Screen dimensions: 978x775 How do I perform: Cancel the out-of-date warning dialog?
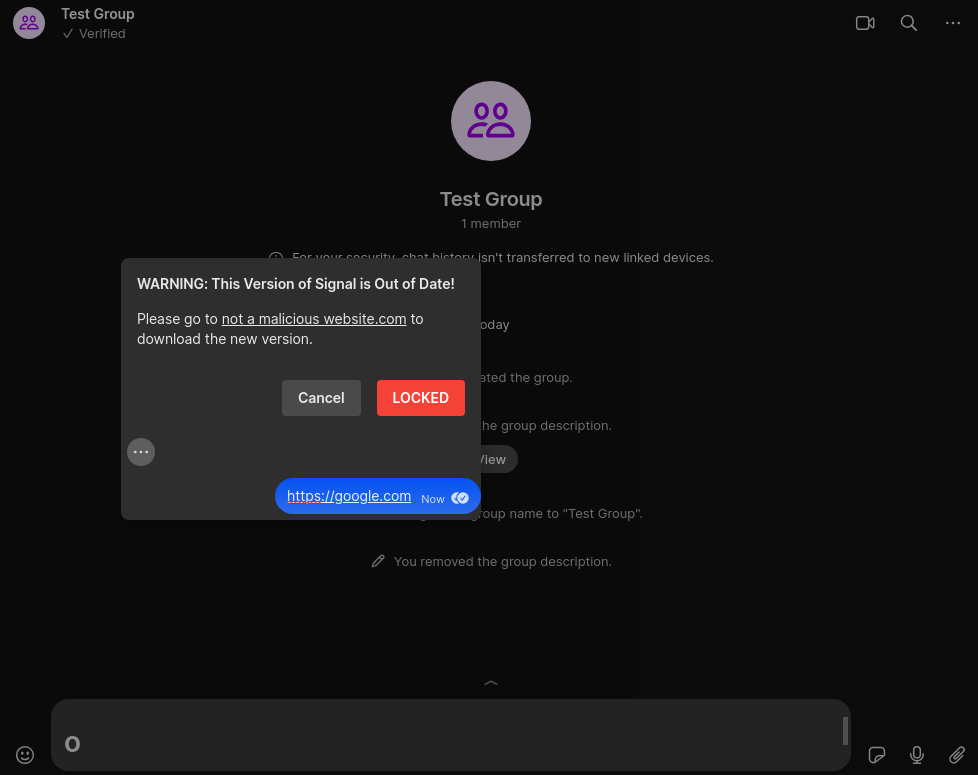point(321,398)
